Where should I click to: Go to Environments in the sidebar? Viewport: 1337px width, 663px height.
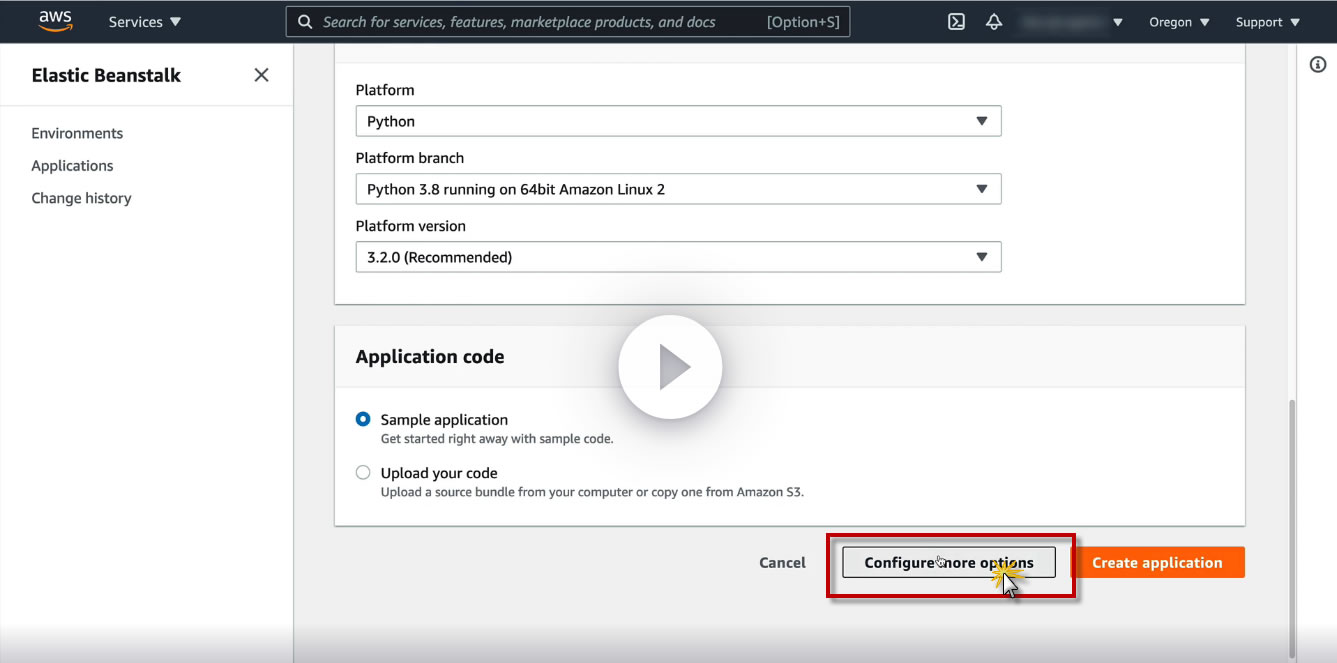coord(77,133)
